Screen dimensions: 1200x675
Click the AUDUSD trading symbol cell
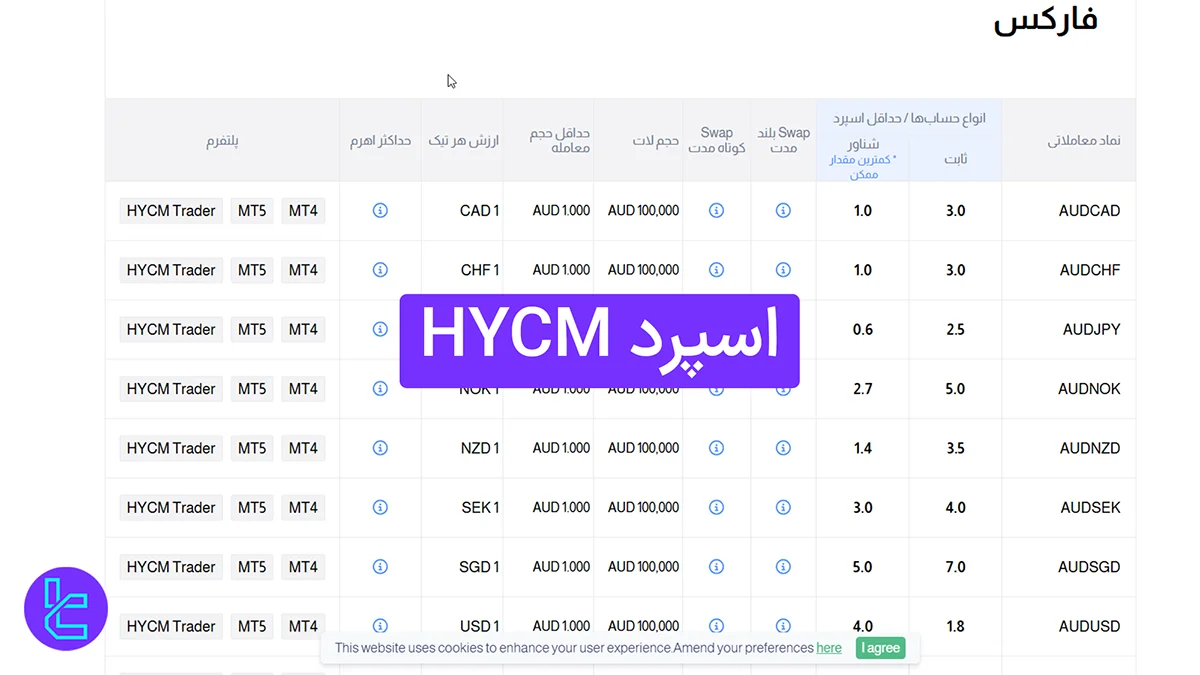(x=1089, y=626)
